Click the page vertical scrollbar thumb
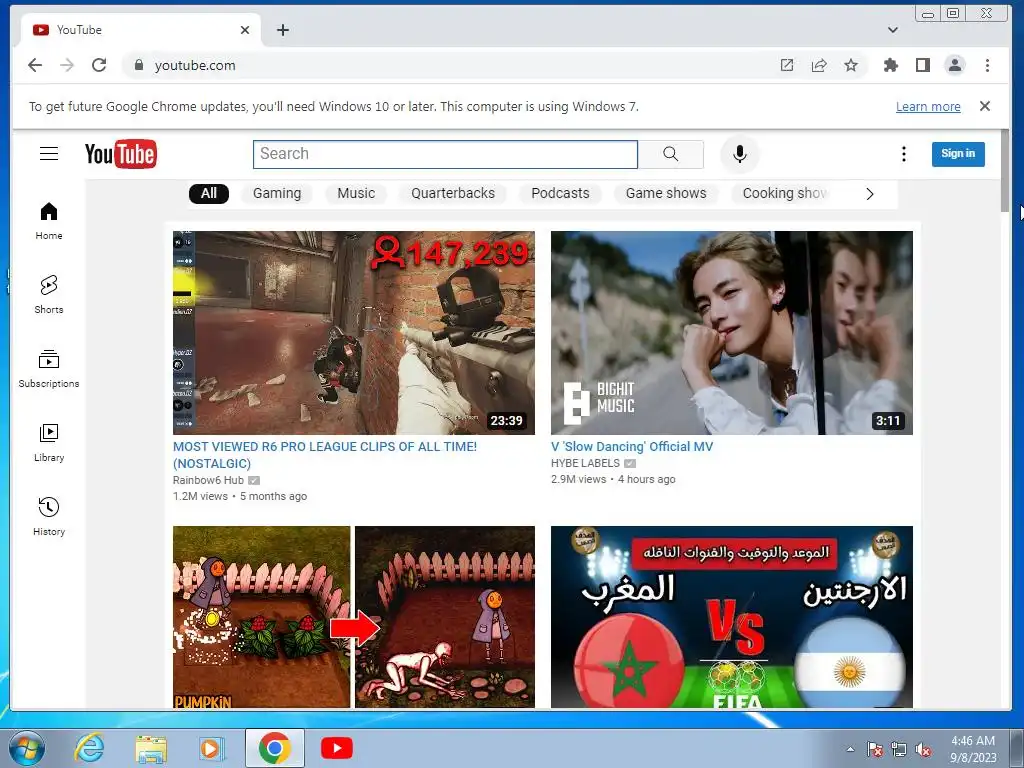 (1005, 170)
